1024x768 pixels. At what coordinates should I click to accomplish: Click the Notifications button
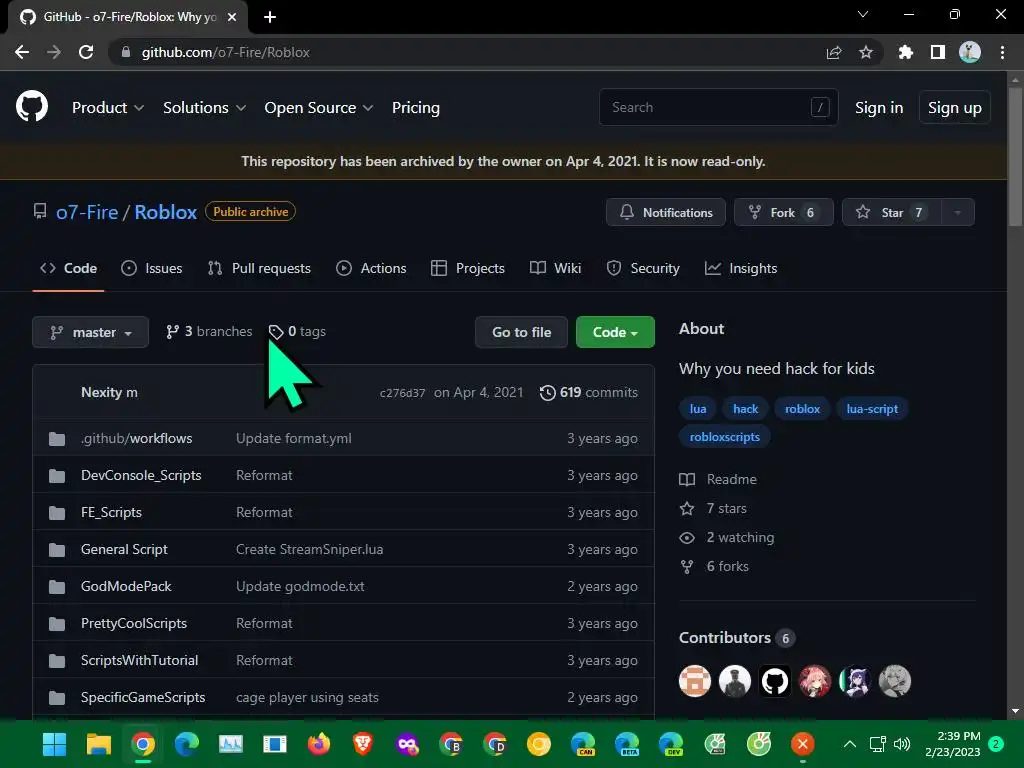pyautogui.click(x=665, y=212)
